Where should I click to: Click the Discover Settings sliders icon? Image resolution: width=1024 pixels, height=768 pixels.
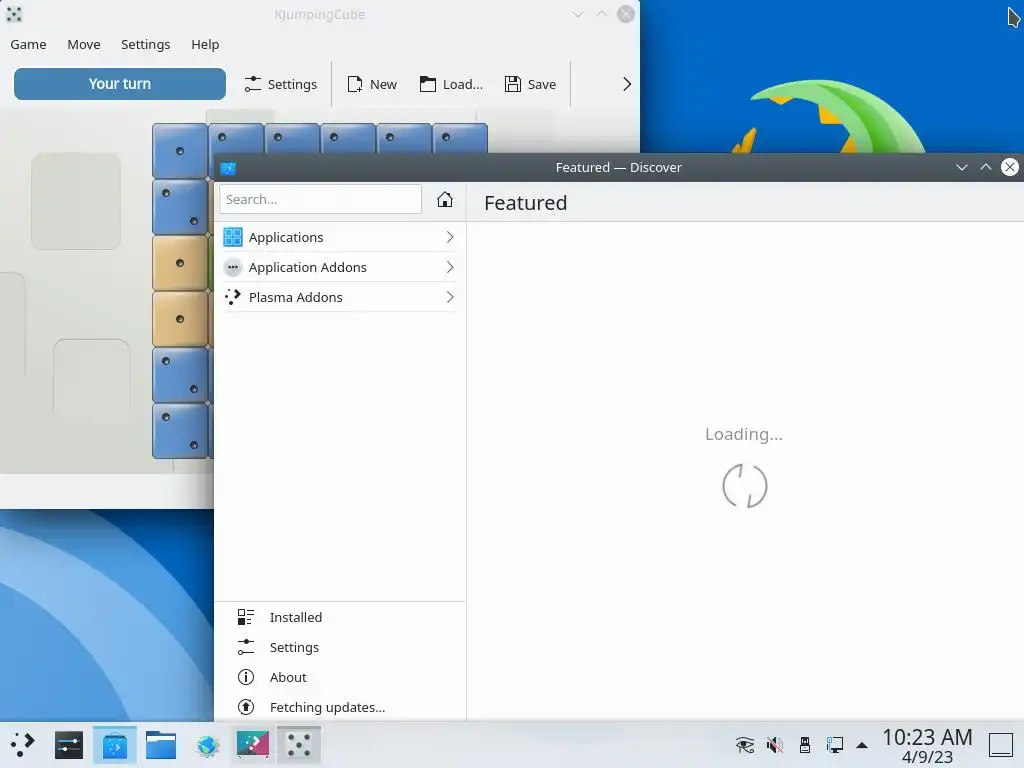point(246,647)
